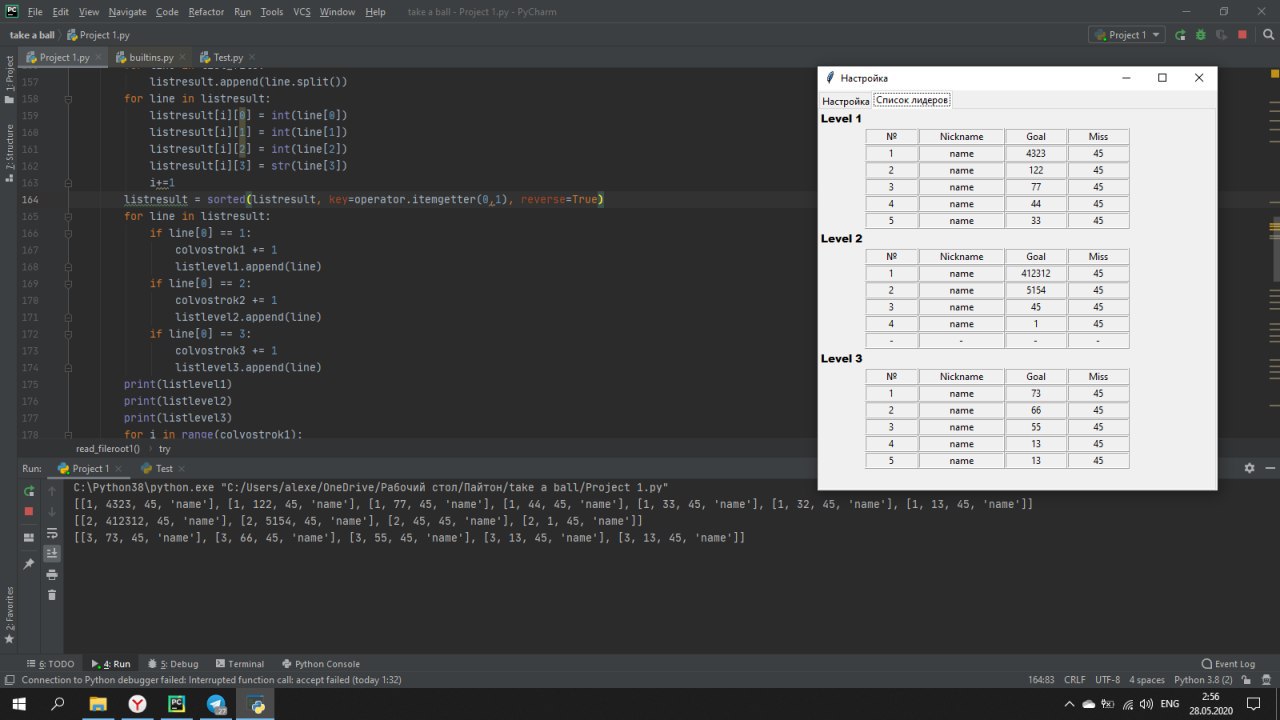Select Список лидеров tab in Tk window
Screen dimensions: 1280x720
(x=911, y=100)
